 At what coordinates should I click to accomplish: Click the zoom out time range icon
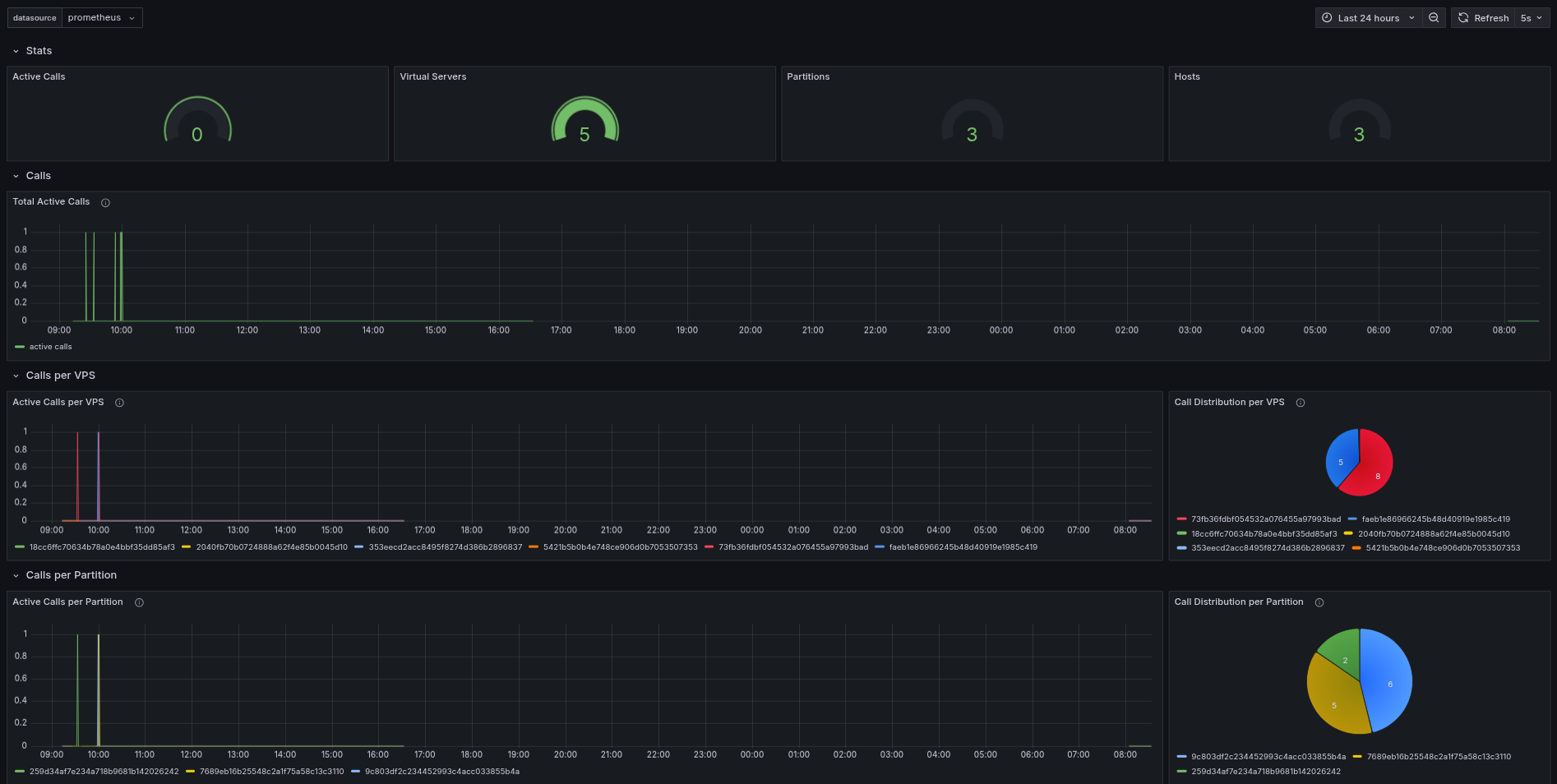(1434, 18)
